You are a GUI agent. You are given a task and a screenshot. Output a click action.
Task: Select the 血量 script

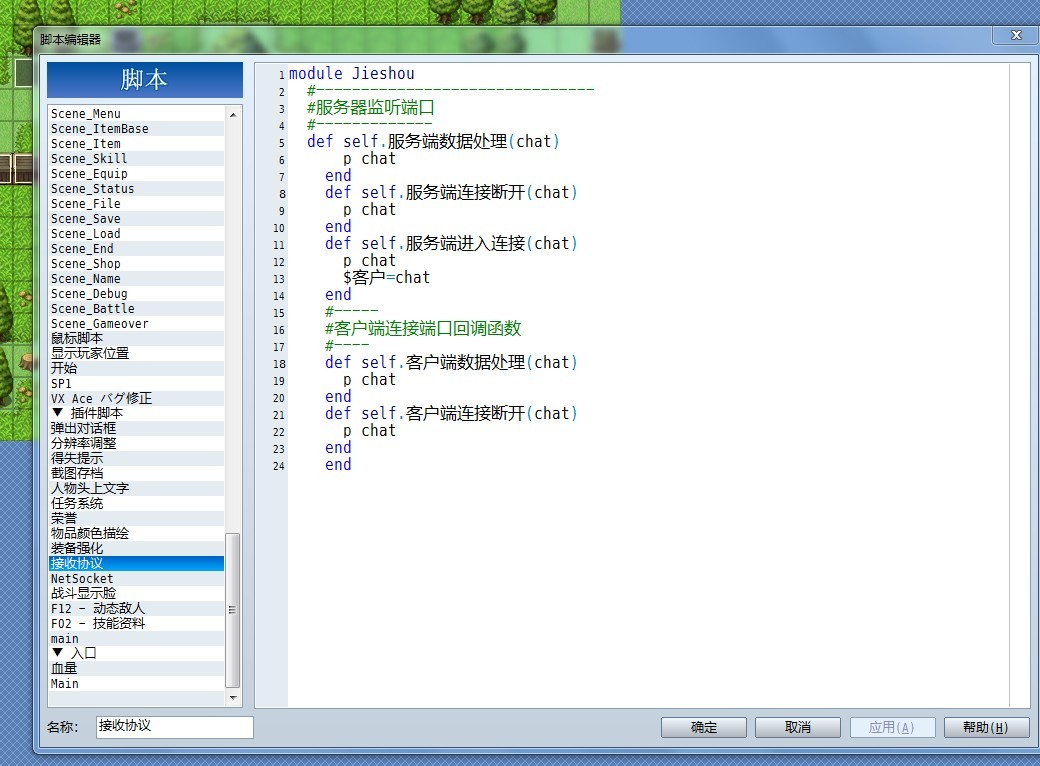click(137, 669)
